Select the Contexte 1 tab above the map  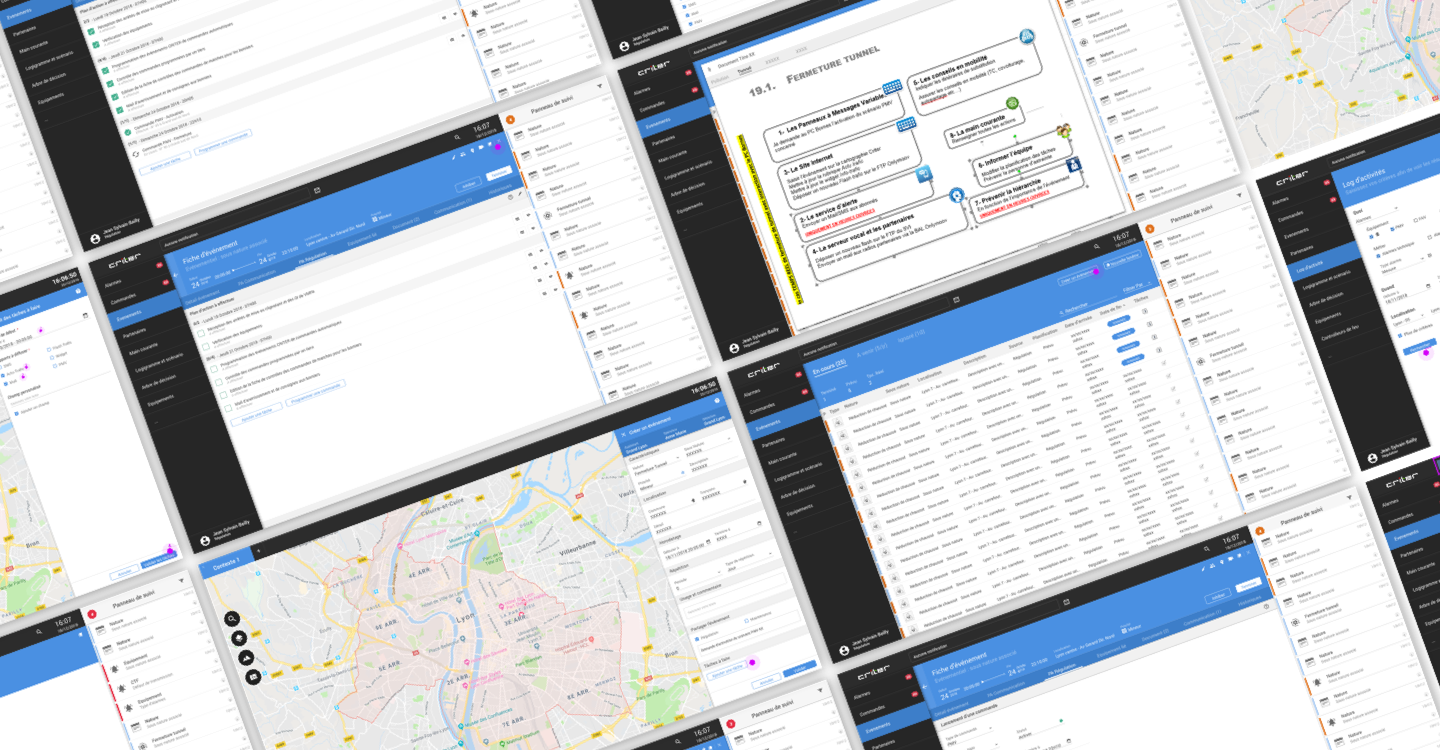point(225,563)
